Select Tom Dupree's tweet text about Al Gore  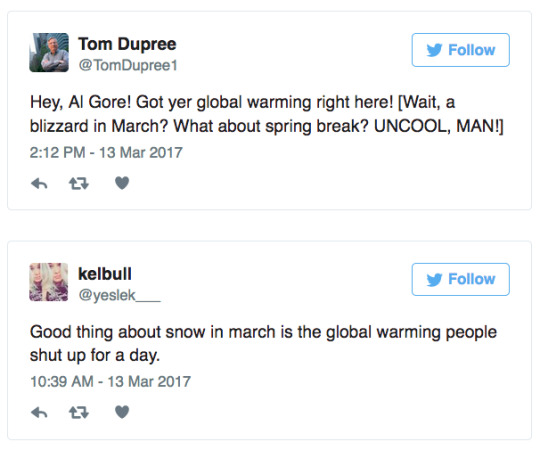pyautogui.click(x=267, y=114)
